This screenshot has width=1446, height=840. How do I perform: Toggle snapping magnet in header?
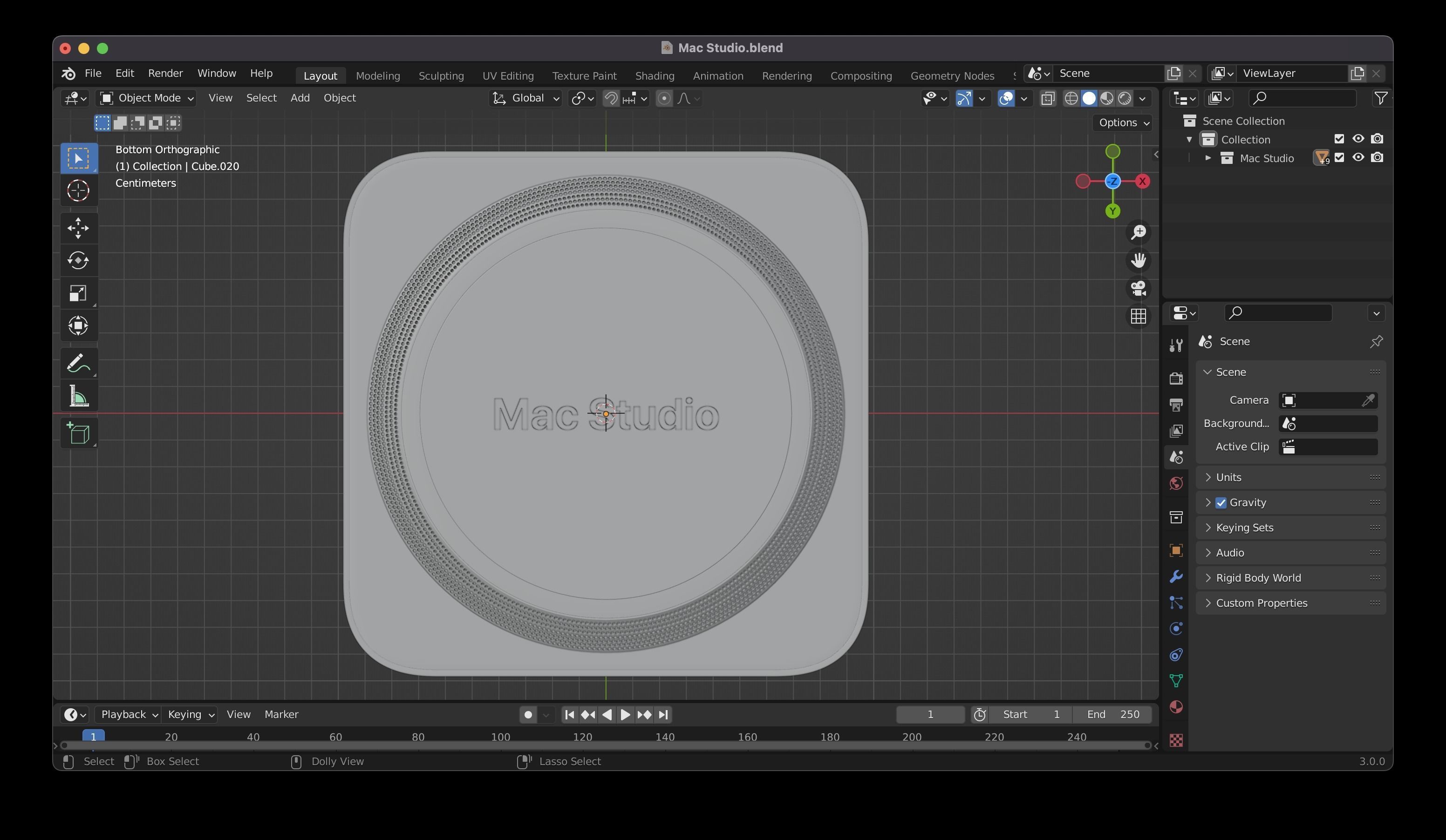click(611, 98)
